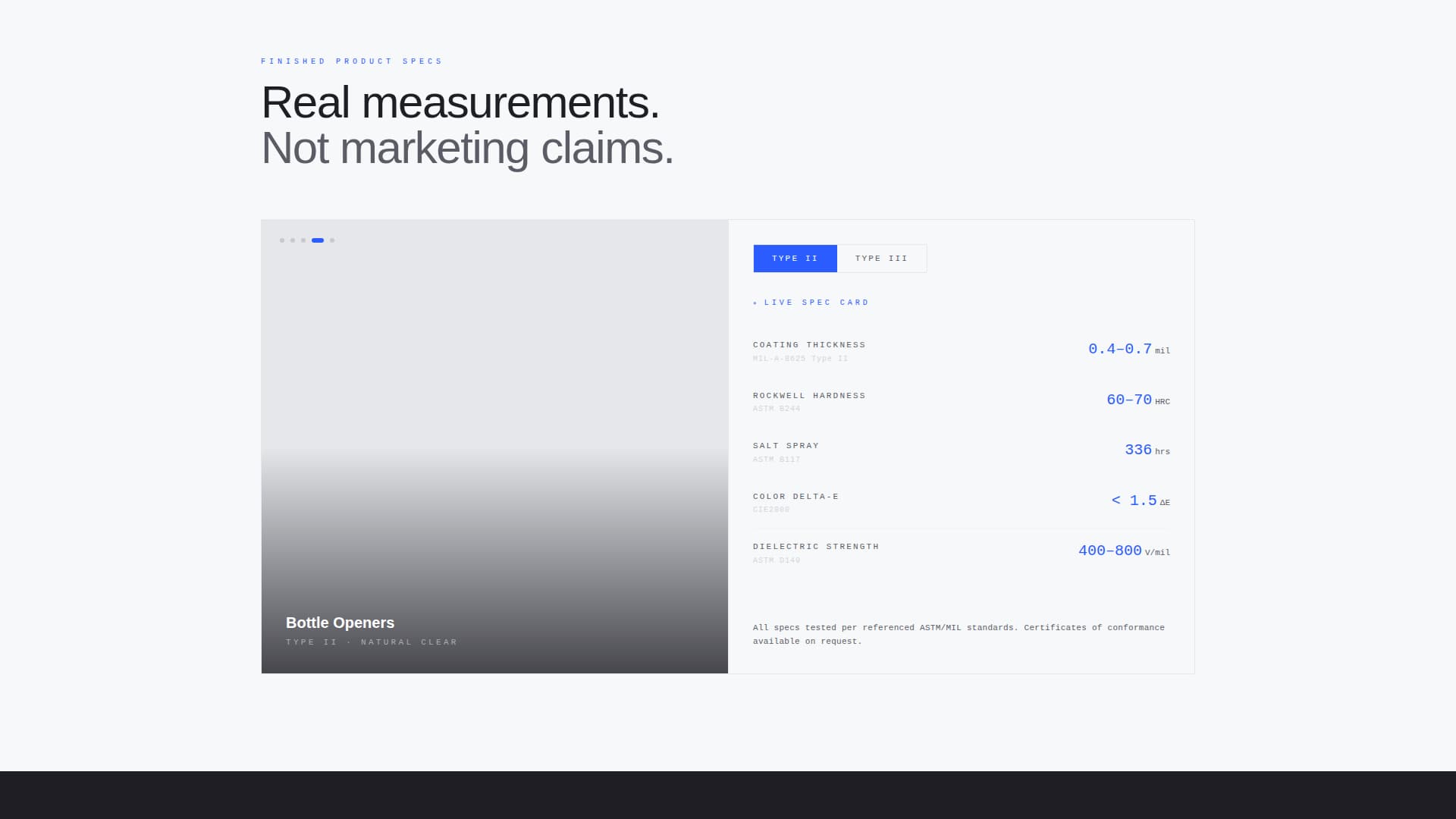1456x819 pixels.
Task: Click the ASTM/MIL standards footnote text
Action: pos(958,634)
